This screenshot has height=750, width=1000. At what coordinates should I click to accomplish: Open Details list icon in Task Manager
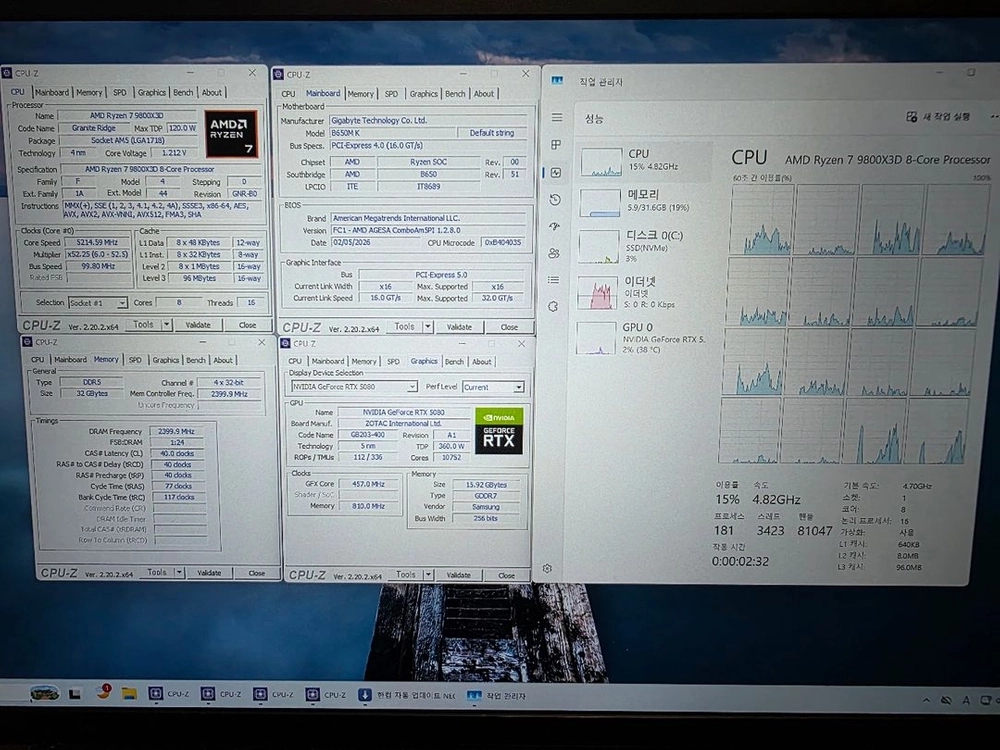pos(554,279)
